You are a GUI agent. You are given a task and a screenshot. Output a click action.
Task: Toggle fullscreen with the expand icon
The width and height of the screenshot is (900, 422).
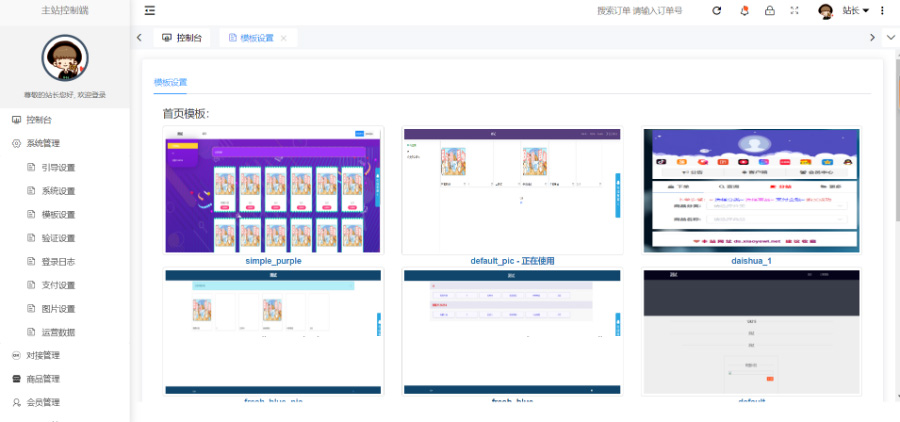(x=795, y=11)
